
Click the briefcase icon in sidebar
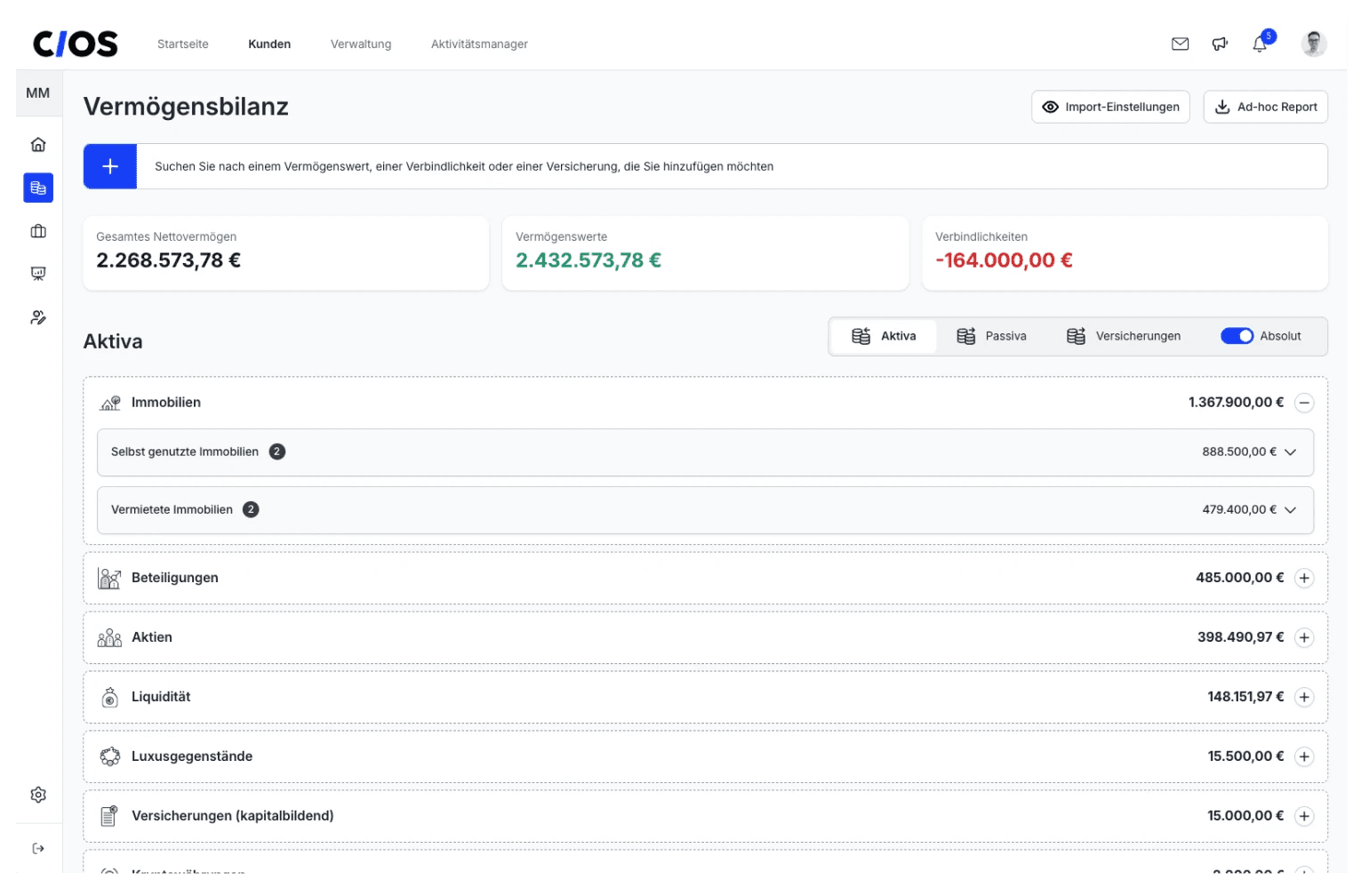tap(38, 231)
